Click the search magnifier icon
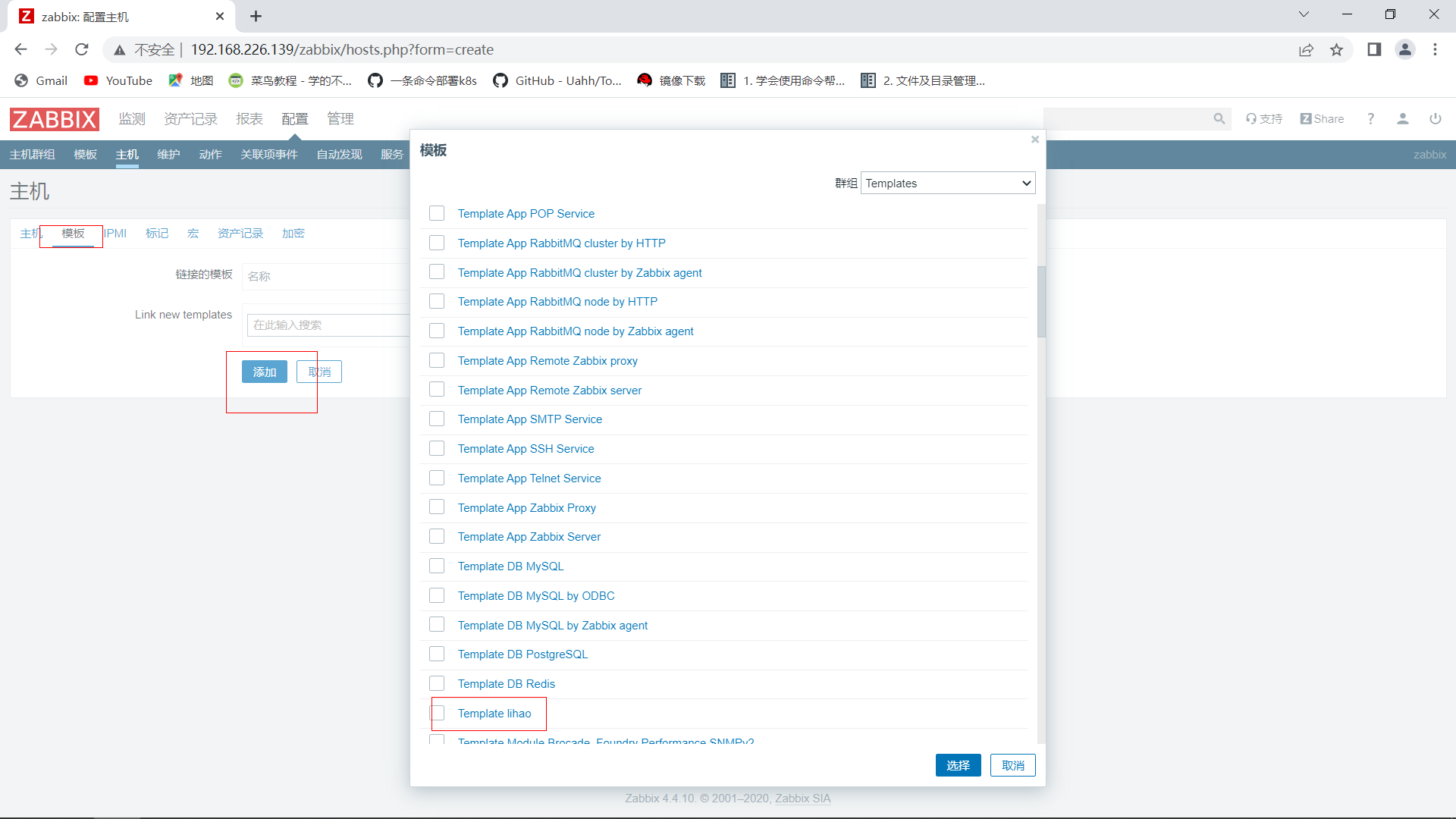This screenshot has width=1456, height=819. point(1219,119)
